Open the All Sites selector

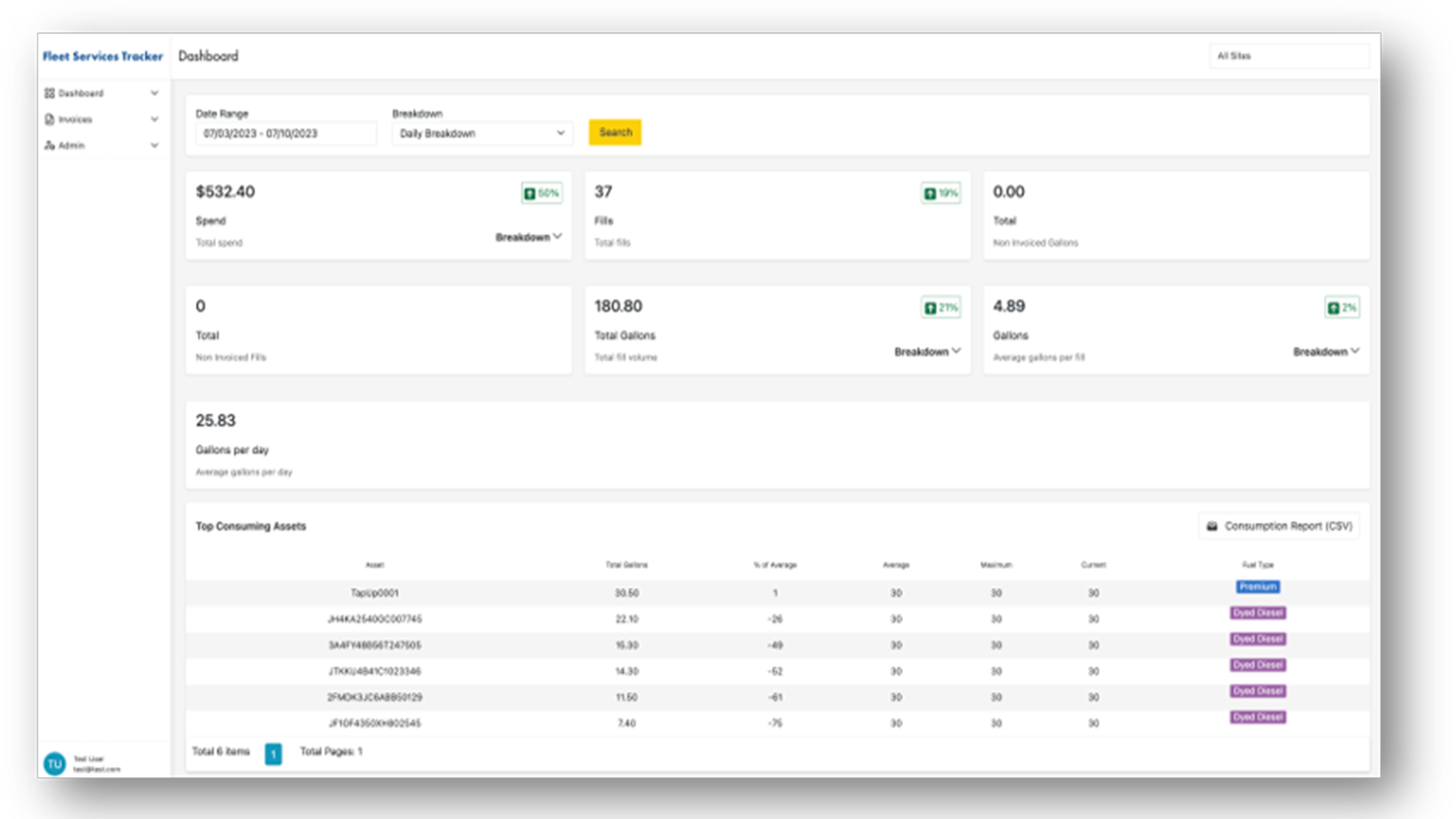click(x=1288, y=56)
